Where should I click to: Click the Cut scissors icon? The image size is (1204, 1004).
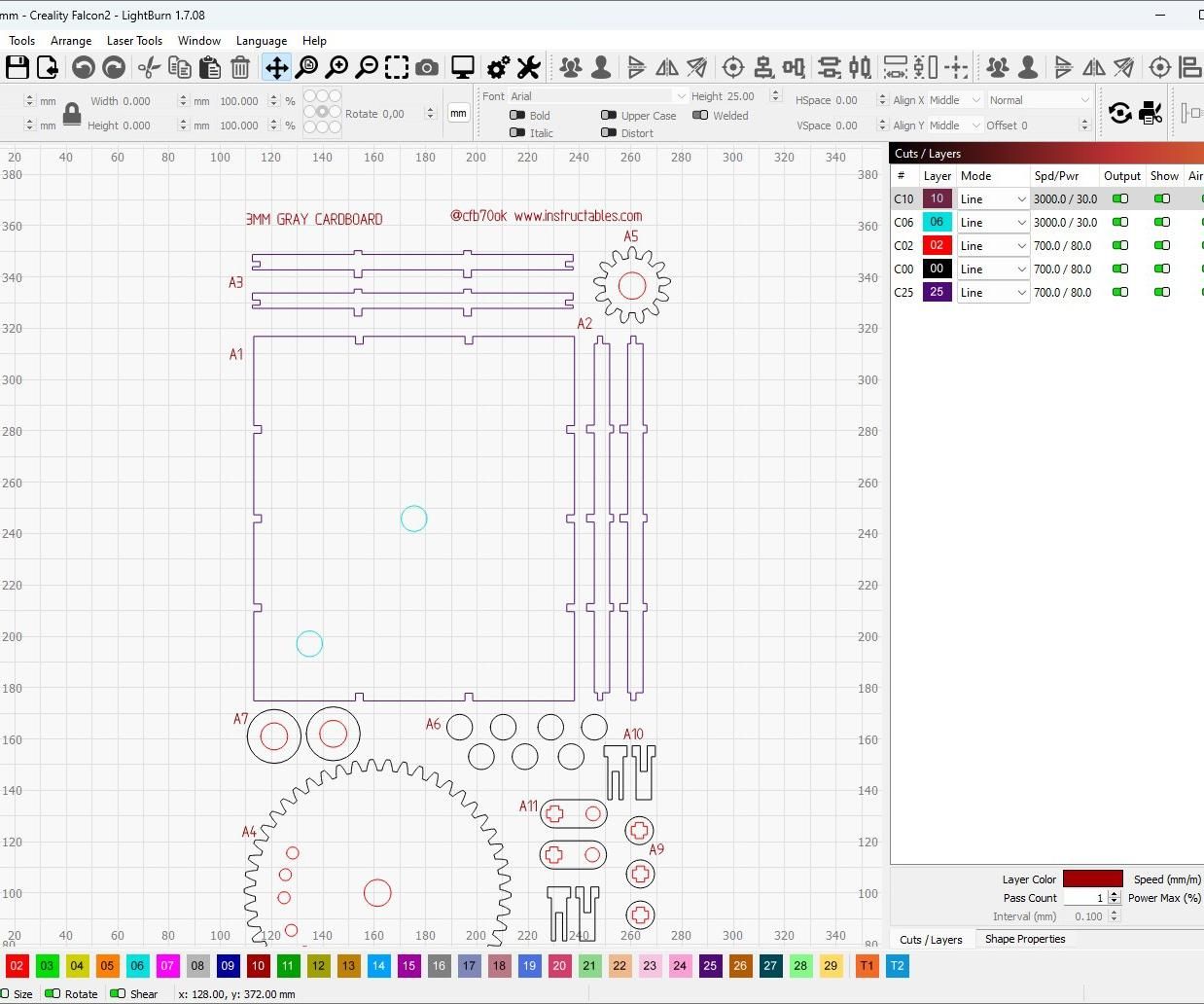149,67
